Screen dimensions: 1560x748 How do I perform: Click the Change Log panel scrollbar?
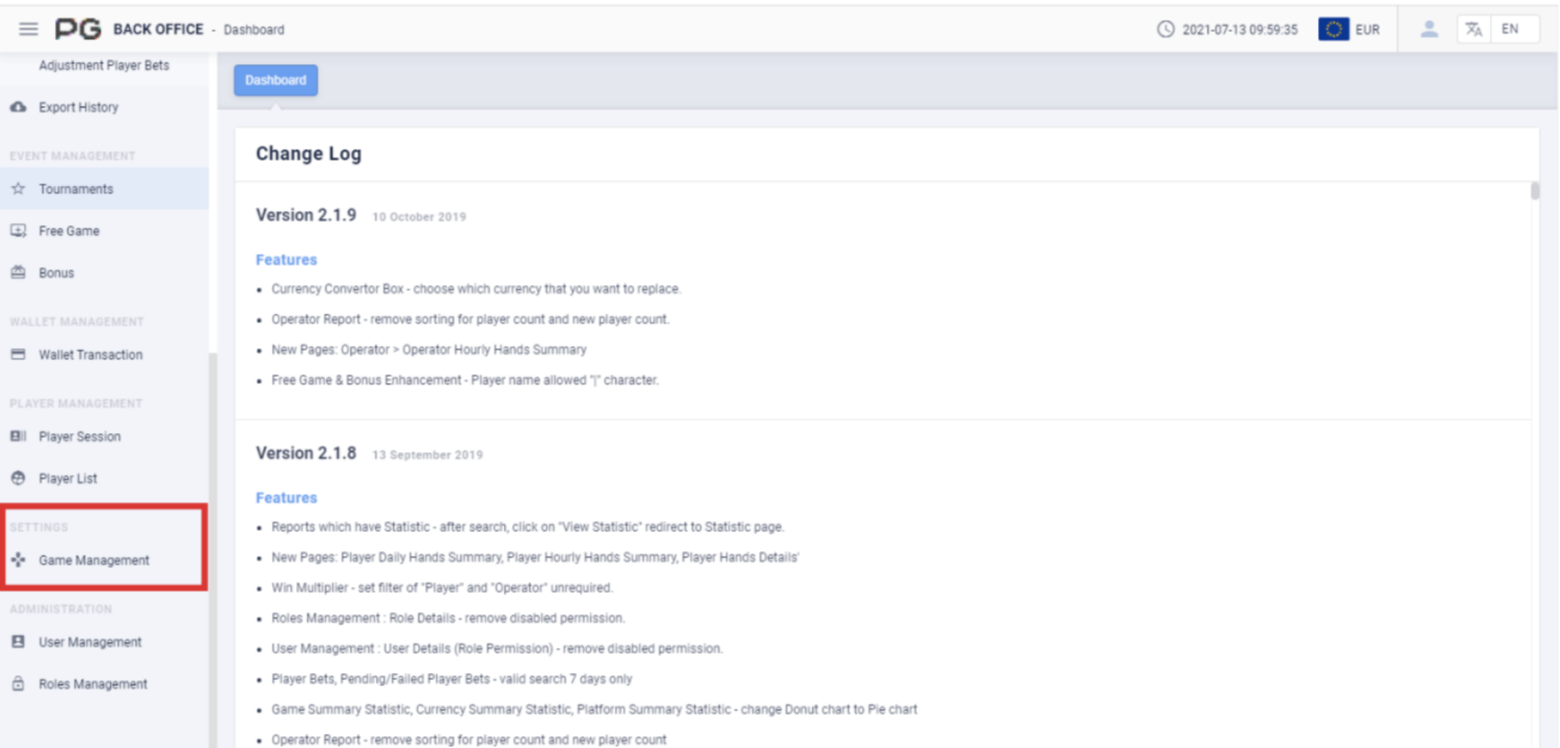click(1534, 192)
